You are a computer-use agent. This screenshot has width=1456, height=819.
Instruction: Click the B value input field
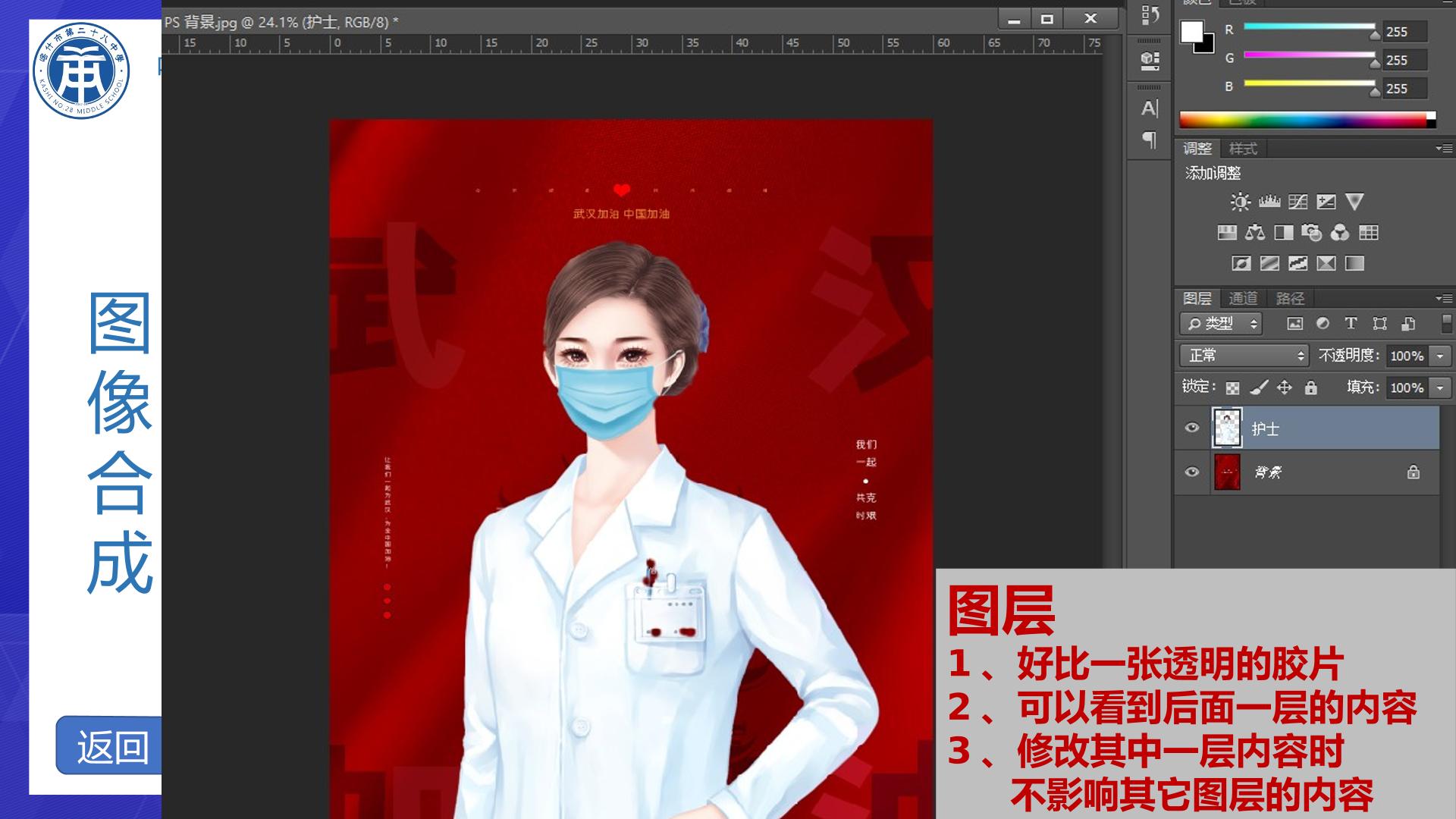tap(1405, 89)
